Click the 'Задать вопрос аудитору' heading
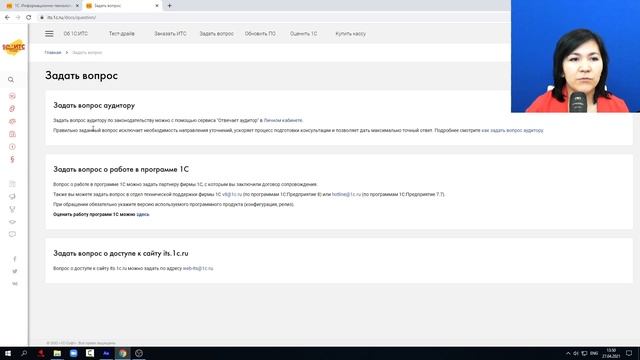The image size is (640, 360). [94, 105]
